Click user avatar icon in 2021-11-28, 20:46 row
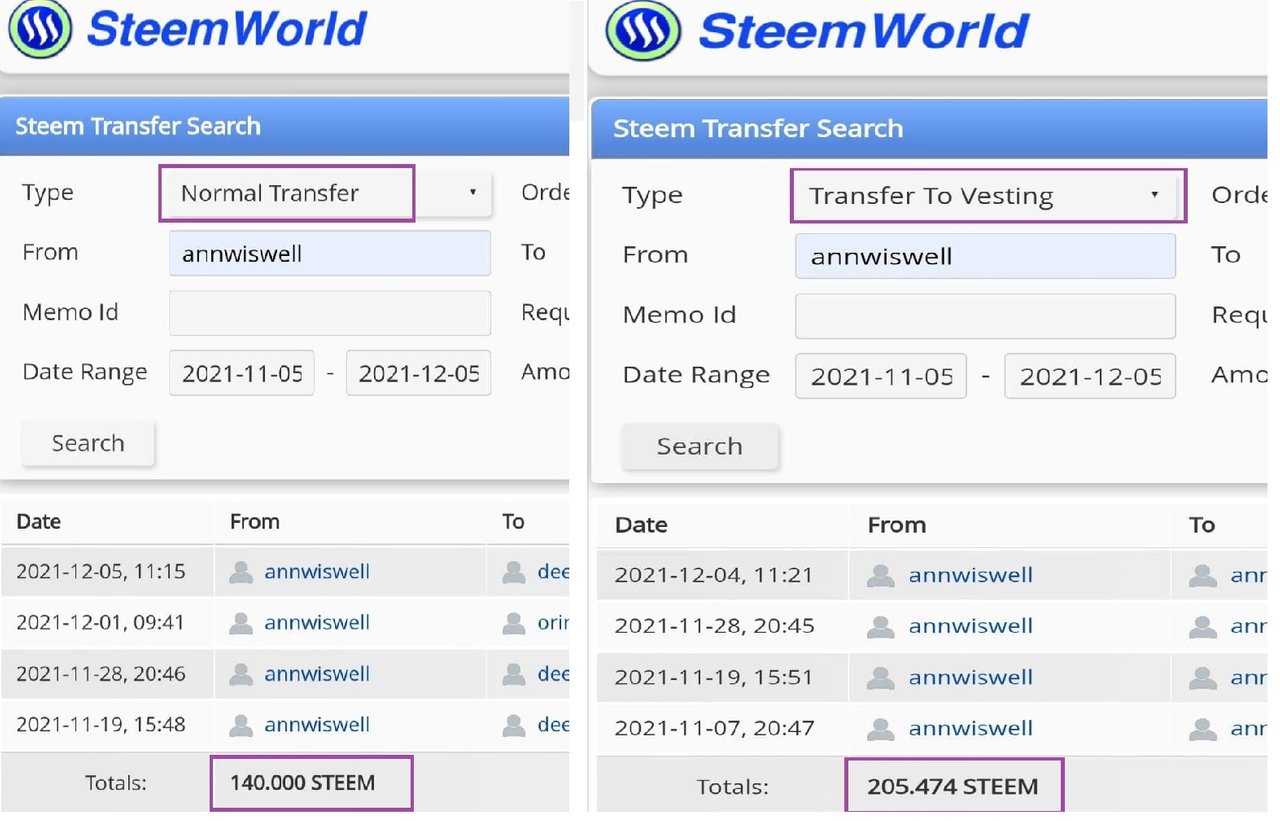Viewport: 1280px width, 821px height. [x=241, y=674]
